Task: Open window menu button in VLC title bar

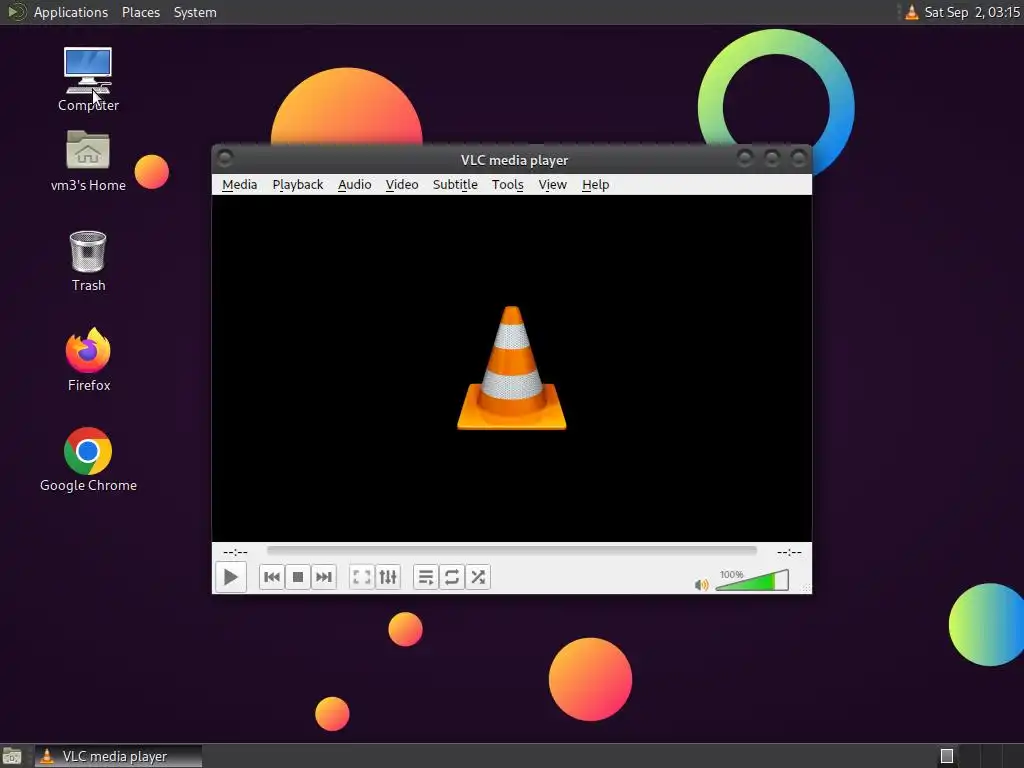Action: pyautogui.click(x=225, y=159)
